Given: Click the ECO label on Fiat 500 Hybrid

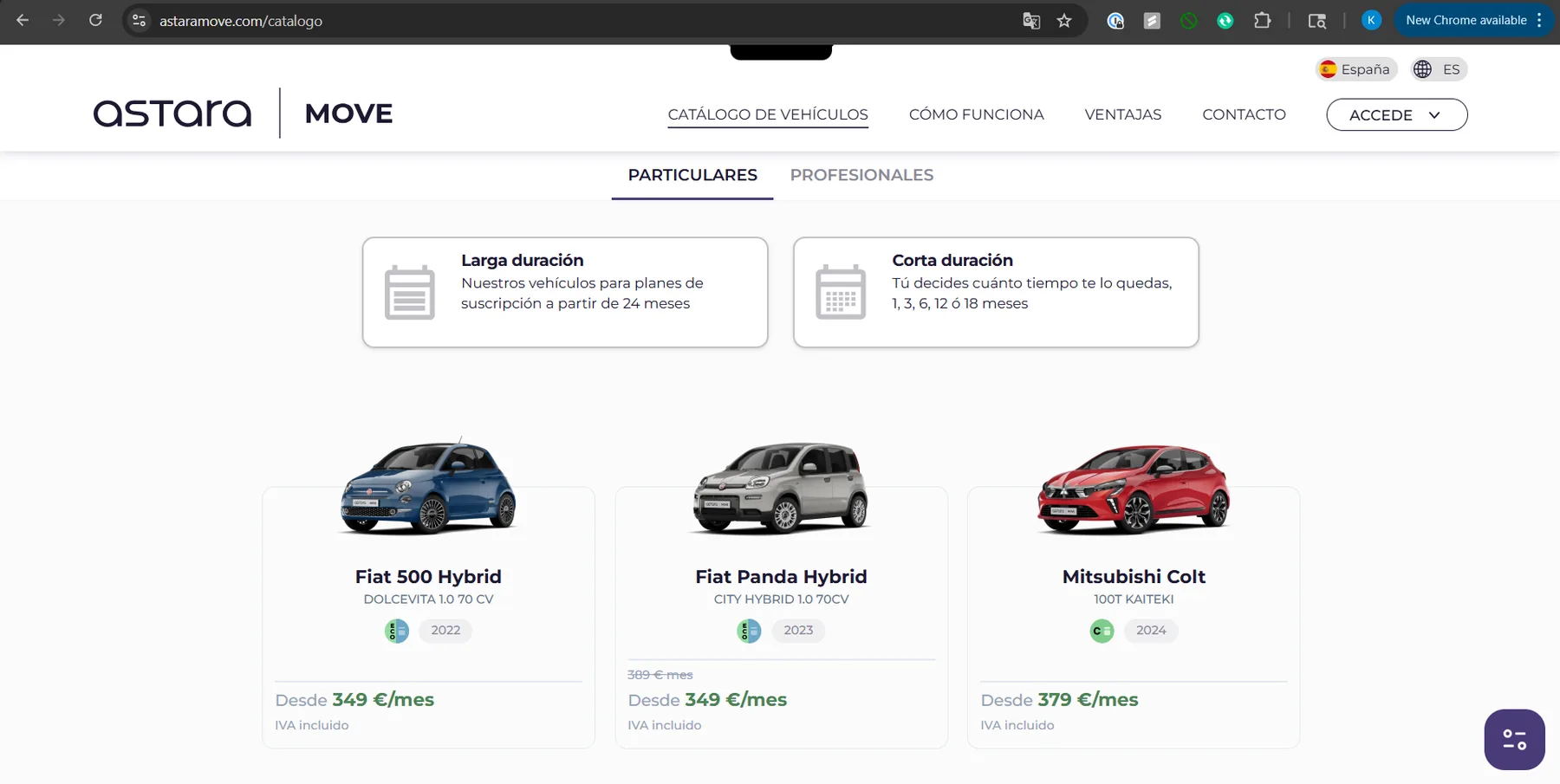Looking at the screenshot, I should click(x=397, y=631).
